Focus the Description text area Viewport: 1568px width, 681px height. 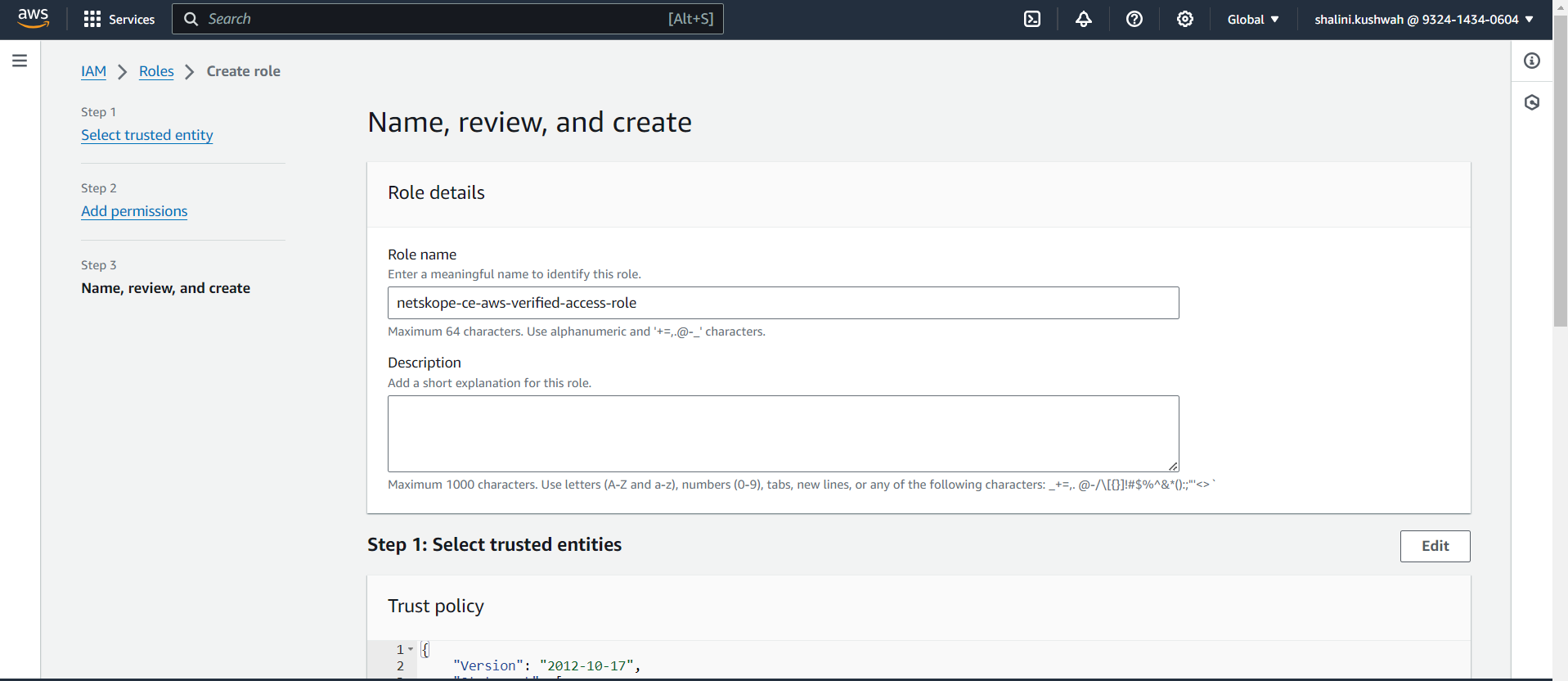click(783, 434)
